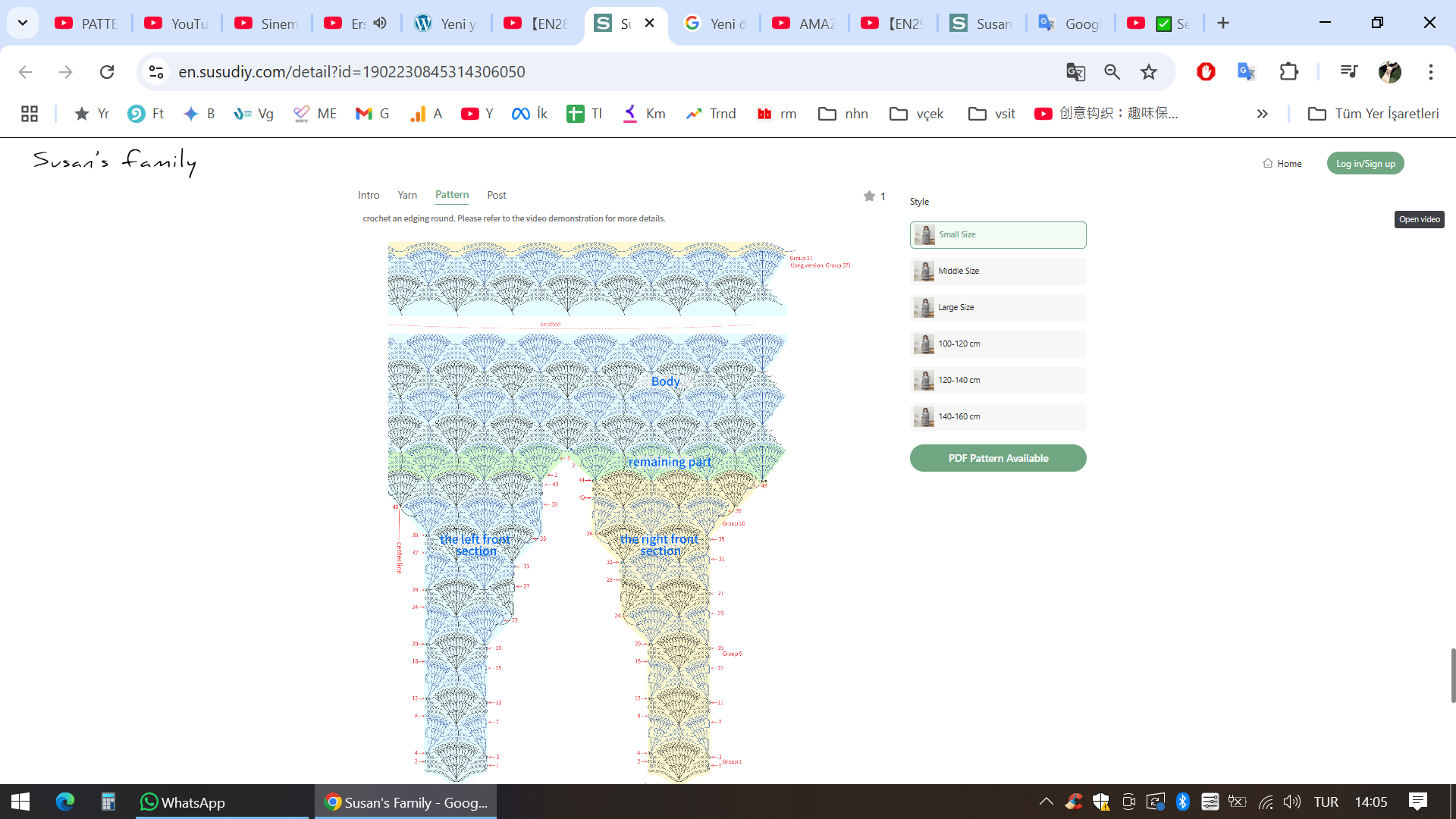
Task: Expand hidden bookmarks with double chevron
Action: click(x=1262, y=114)
